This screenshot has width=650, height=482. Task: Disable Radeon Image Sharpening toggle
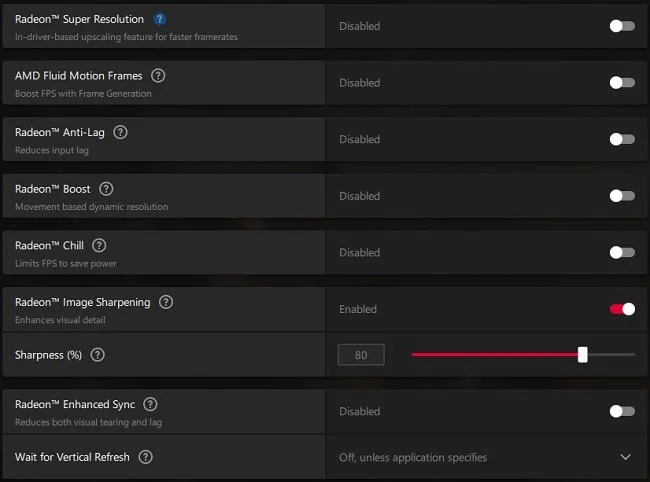622,309
